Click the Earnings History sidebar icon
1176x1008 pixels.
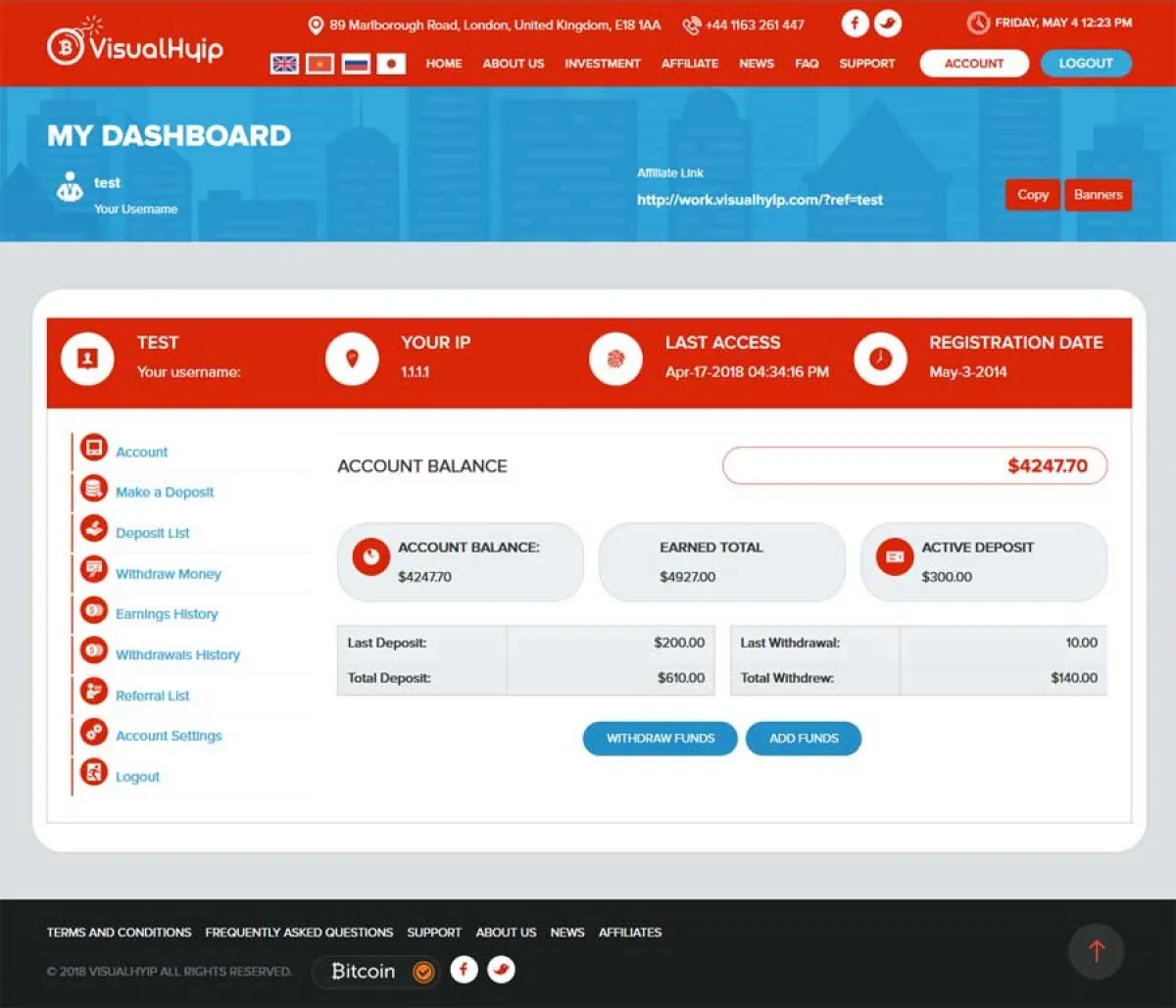coord(94,611)
